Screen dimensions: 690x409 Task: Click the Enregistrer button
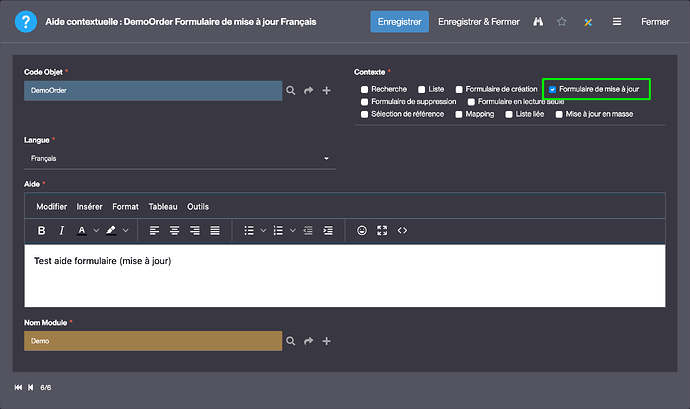(400, 21)
